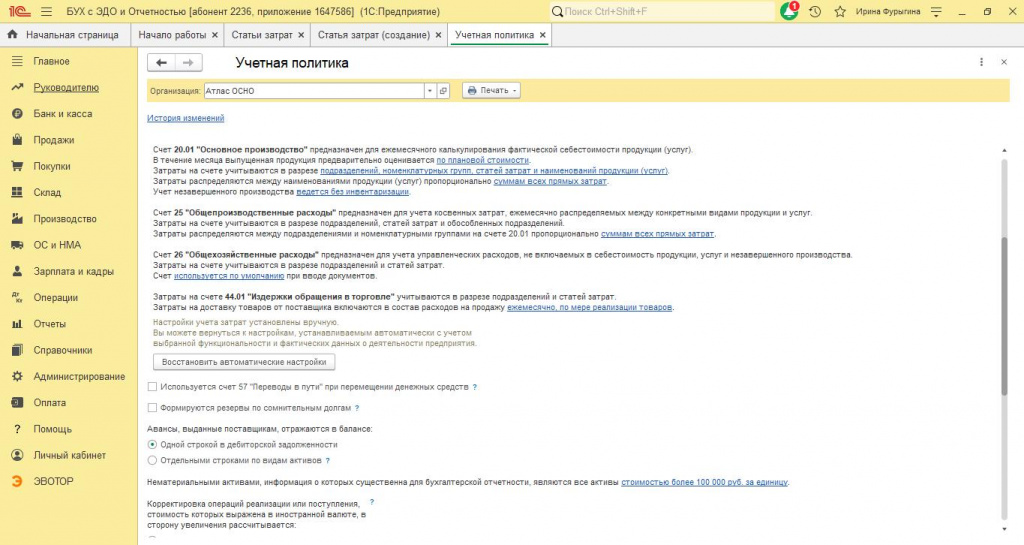This screenshot has height=545, width=1024.
Task: Click the home icon on Начальная страница tab
Action: tap(12, 35)
